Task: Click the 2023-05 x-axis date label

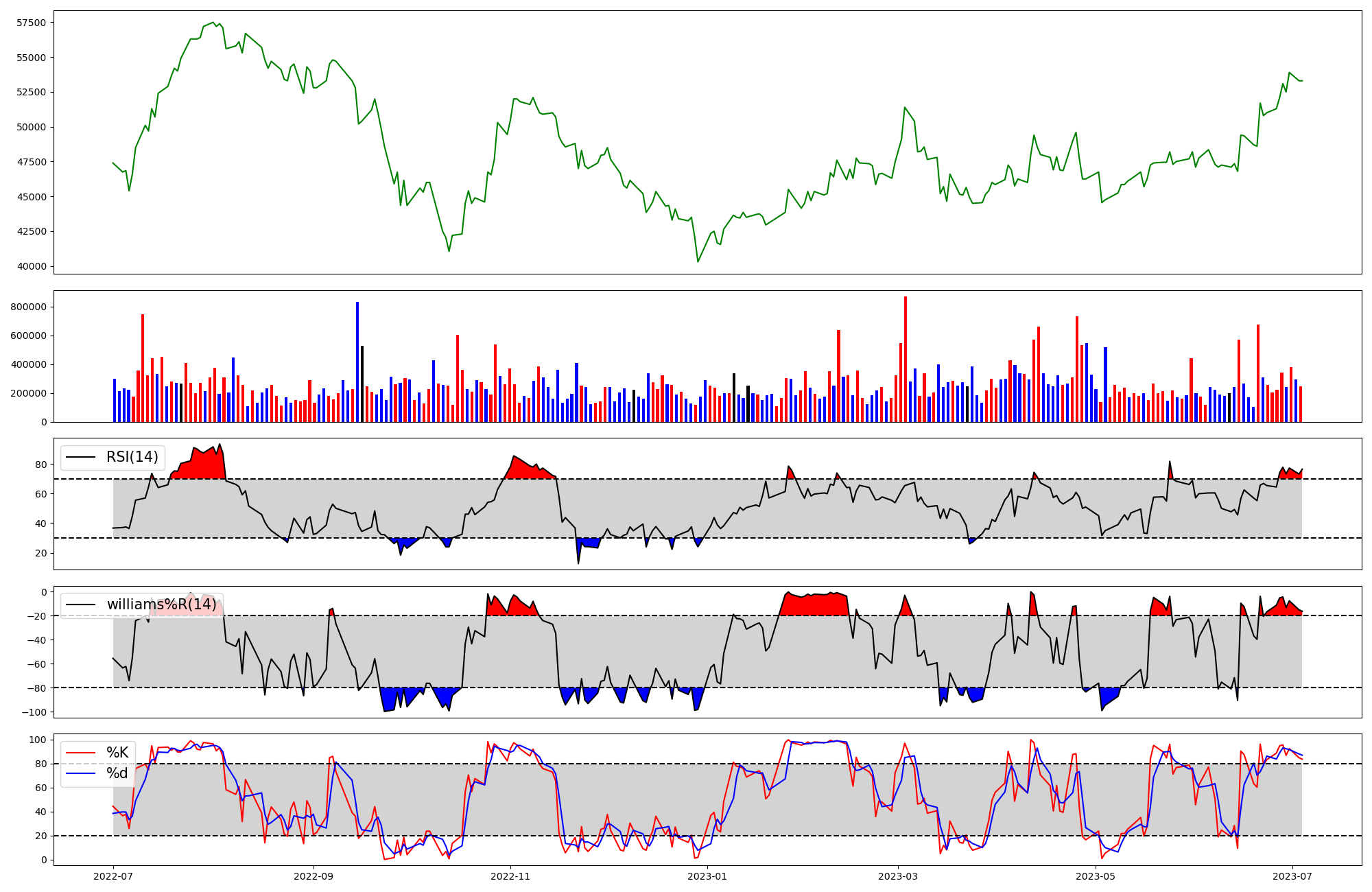Action: pos(1096,876)
